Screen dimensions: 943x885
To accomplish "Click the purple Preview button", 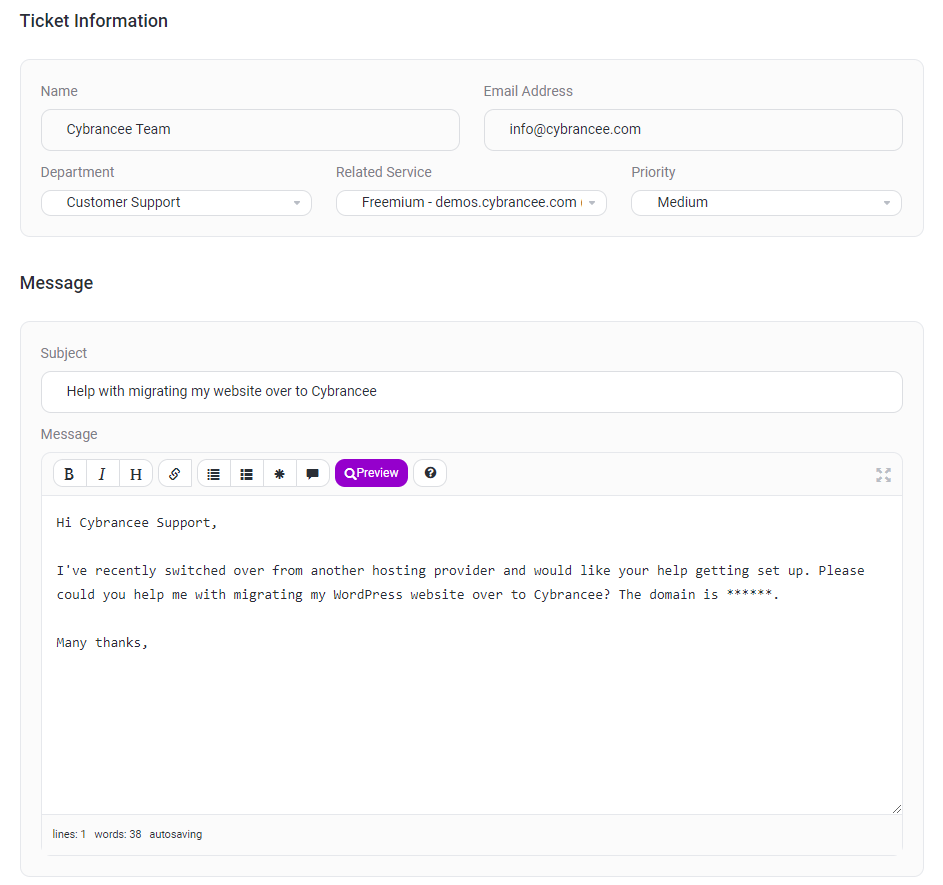I will click(x=371, y=473).
